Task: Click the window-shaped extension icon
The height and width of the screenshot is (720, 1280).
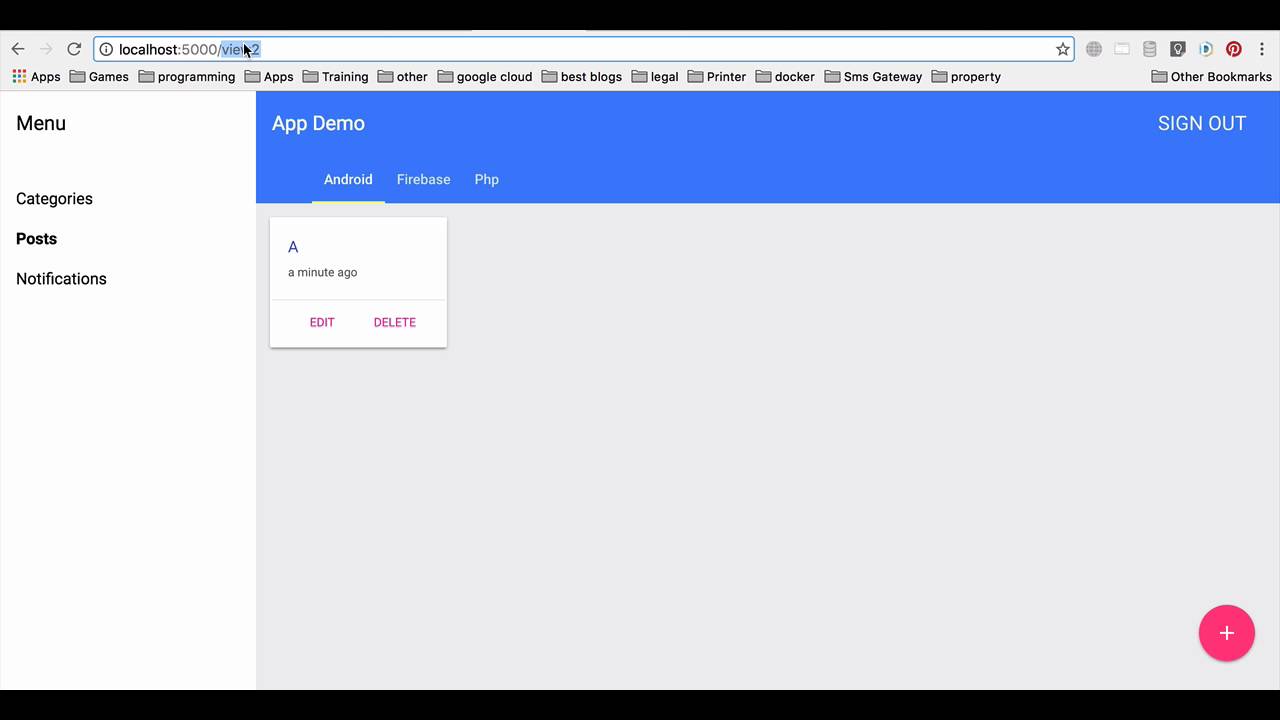Action: (x=1122, y=49)
